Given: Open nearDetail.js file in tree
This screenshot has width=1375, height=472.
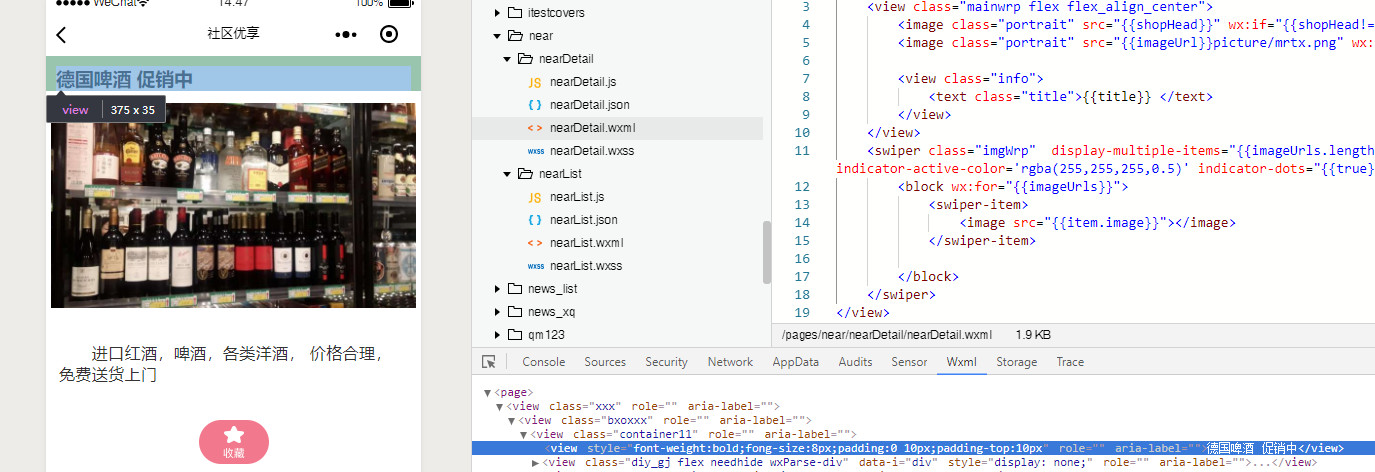Looking at the screenshot, I should tap(583, 82).
